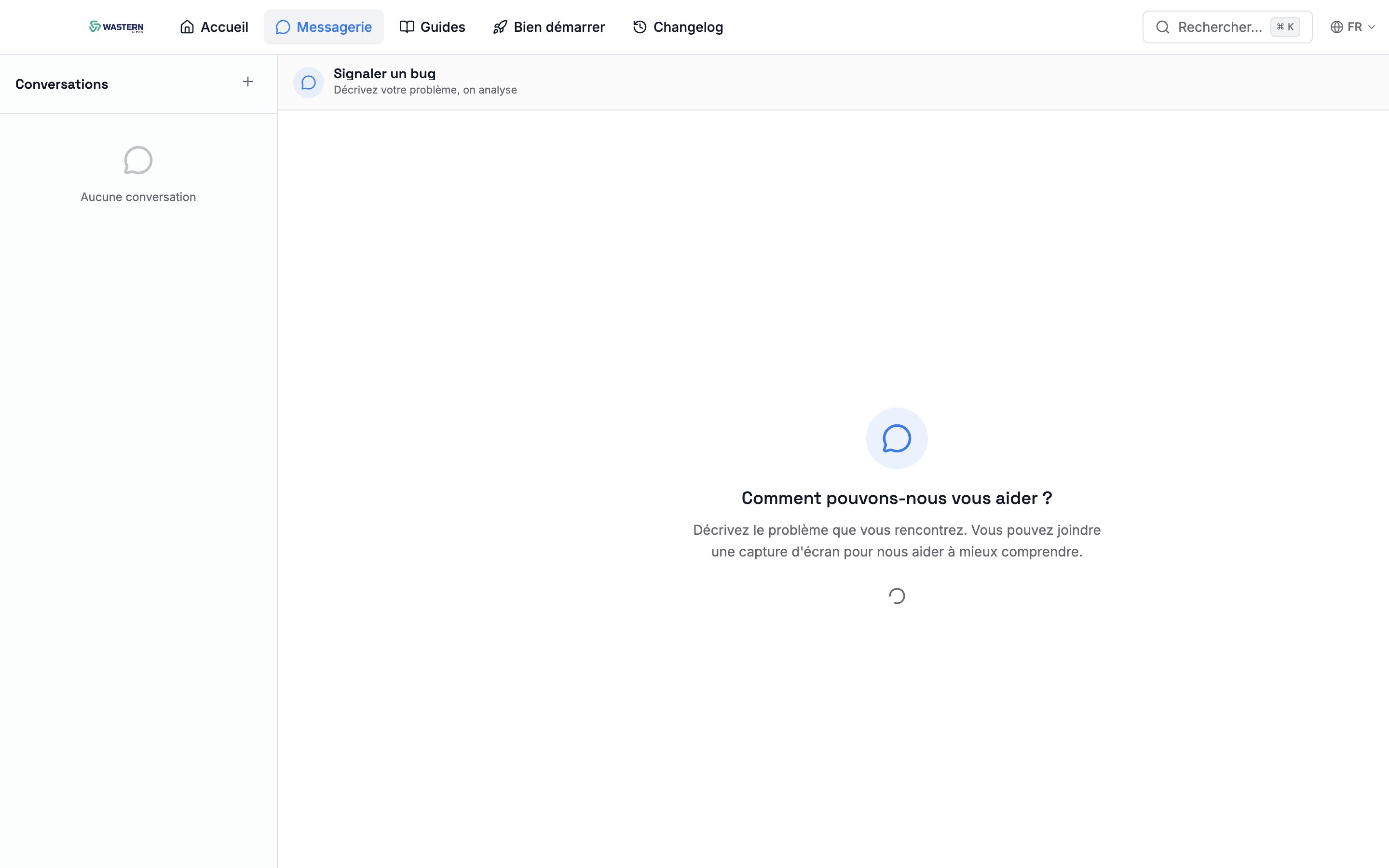The image size is (1389, 868).
Task: Click the loading spinner below the help text
Action: pyautogui.click(x=896, y=596)
